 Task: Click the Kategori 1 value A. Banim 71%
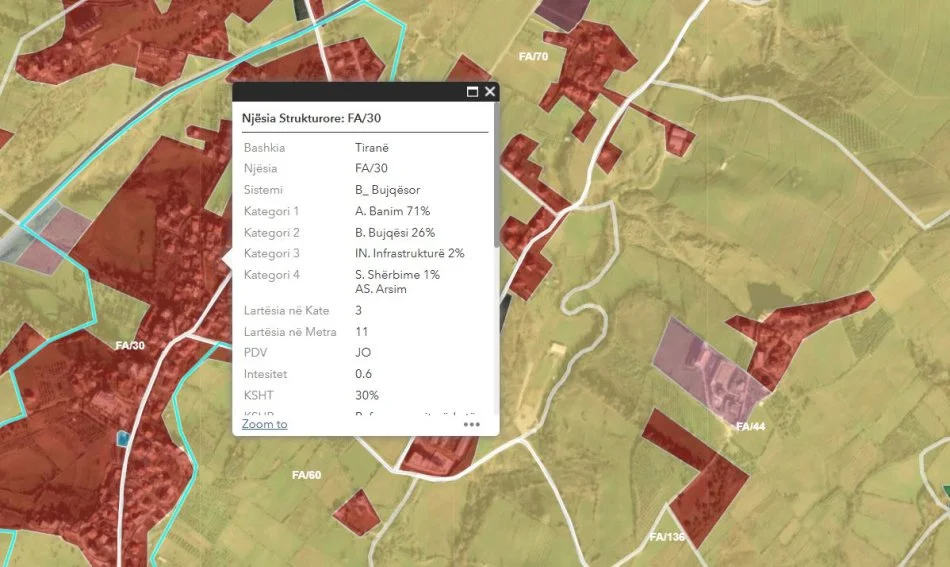pos(392,211)
